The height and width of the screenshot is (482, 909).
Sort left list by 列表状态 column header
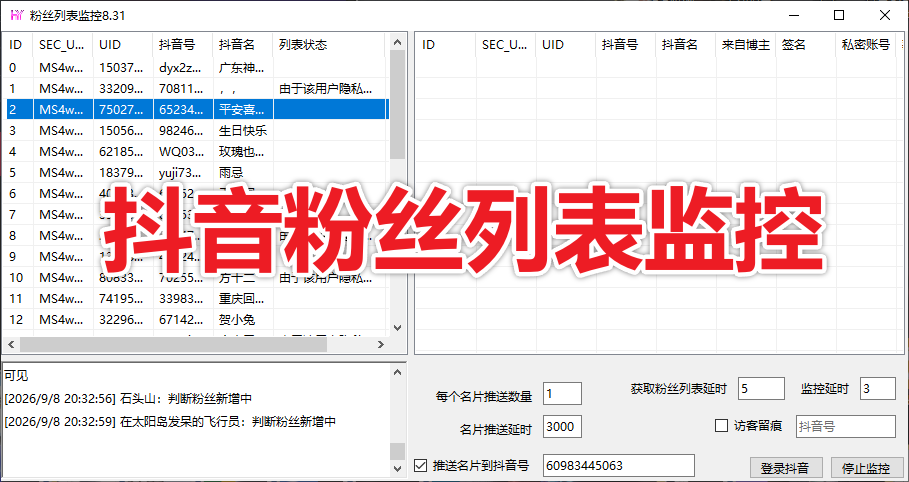click(328, 45)
